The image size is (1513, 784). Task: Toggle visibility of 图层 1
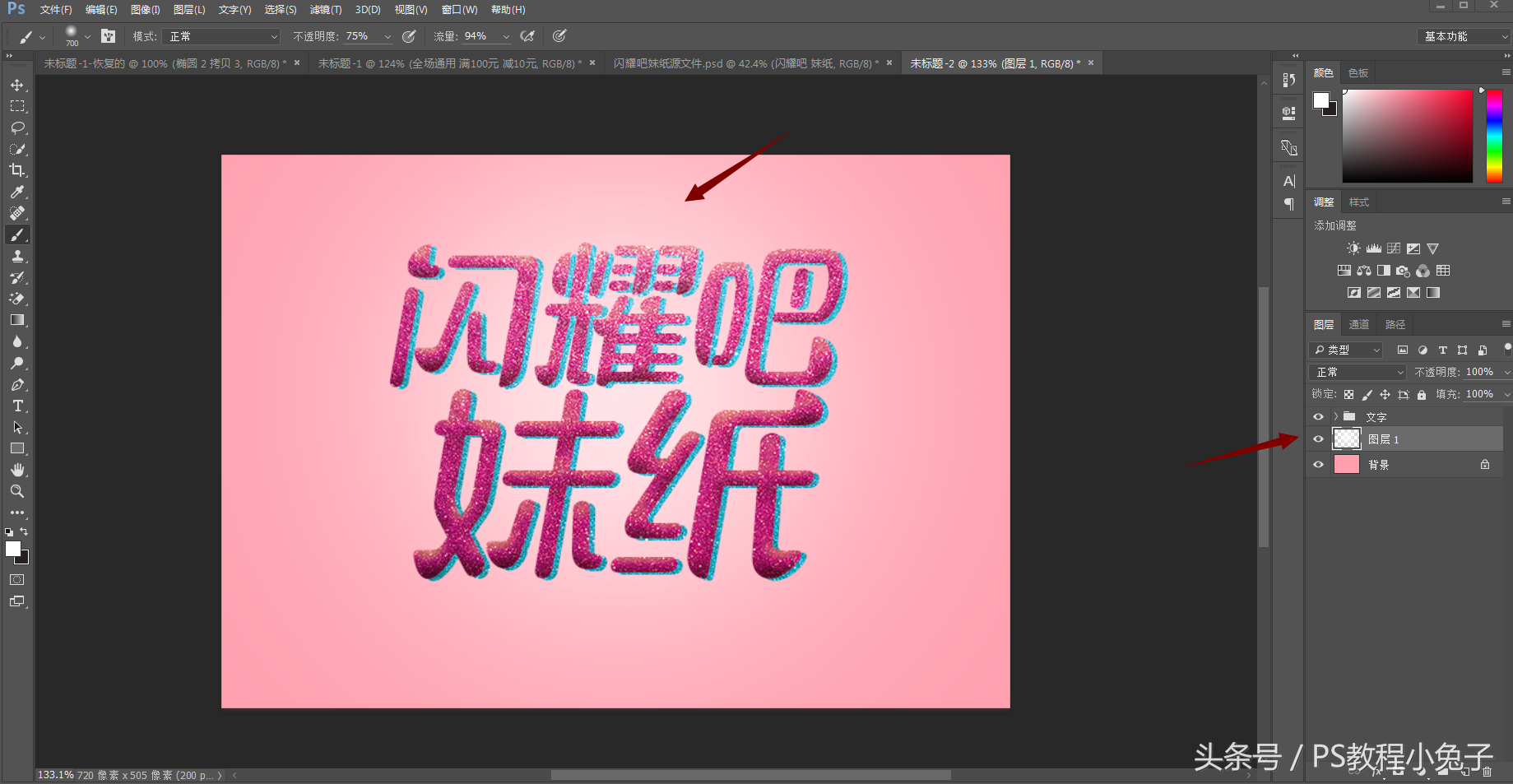[1317, 438]
